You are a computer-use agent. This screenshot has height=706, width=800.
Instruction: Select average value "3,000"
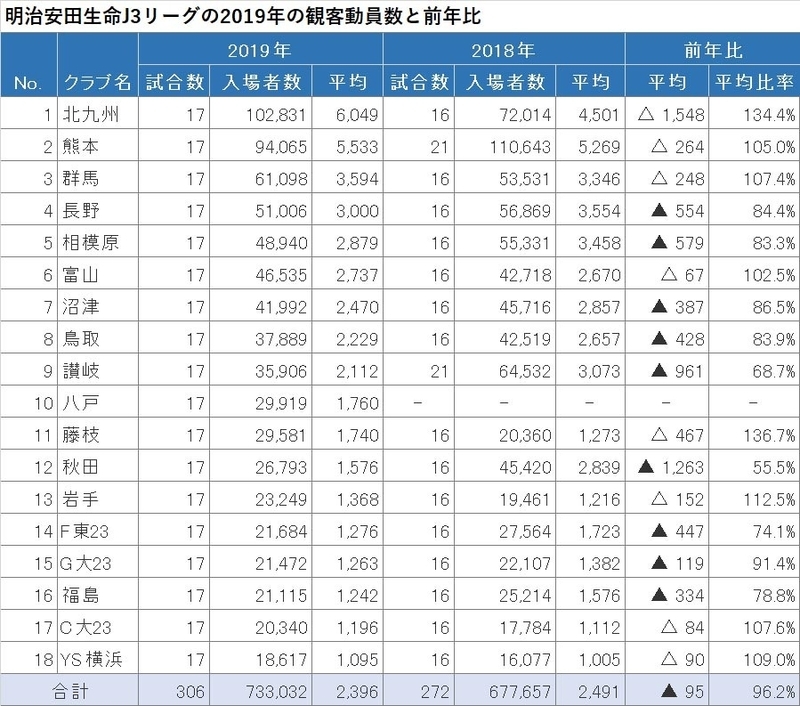click(x=357, y=211)
